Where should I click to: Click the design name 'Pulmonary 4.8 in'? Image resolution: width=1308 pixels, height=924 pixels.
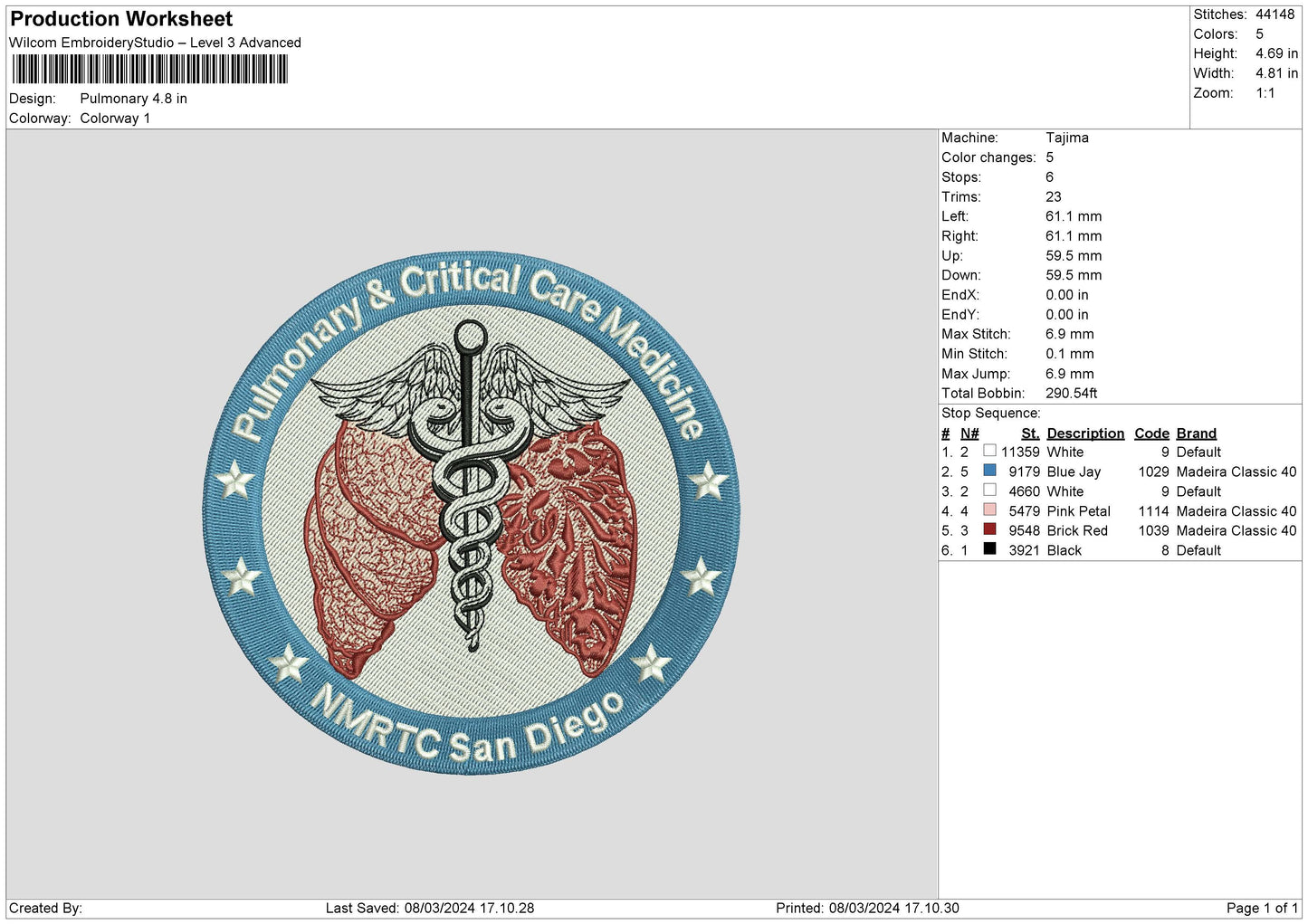click(x=134, y=99)
